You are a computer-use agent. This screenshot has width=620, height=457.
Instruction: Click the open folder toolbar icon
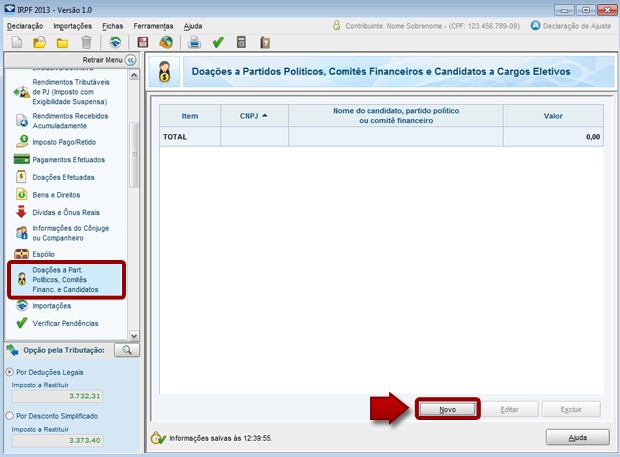point(39,42)
